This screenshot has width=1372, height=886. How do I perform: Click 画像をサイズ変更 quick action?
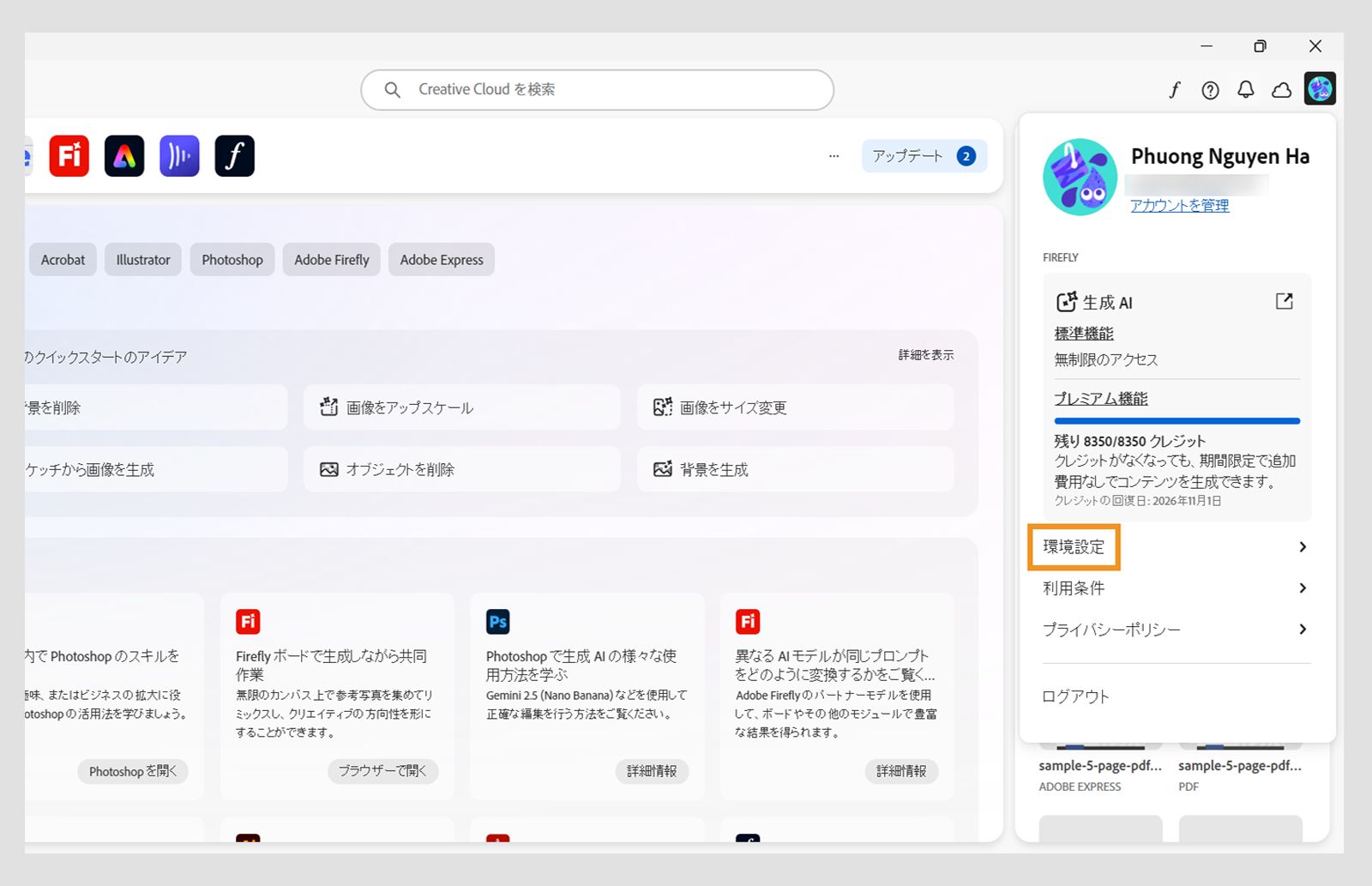click(795, 407)
